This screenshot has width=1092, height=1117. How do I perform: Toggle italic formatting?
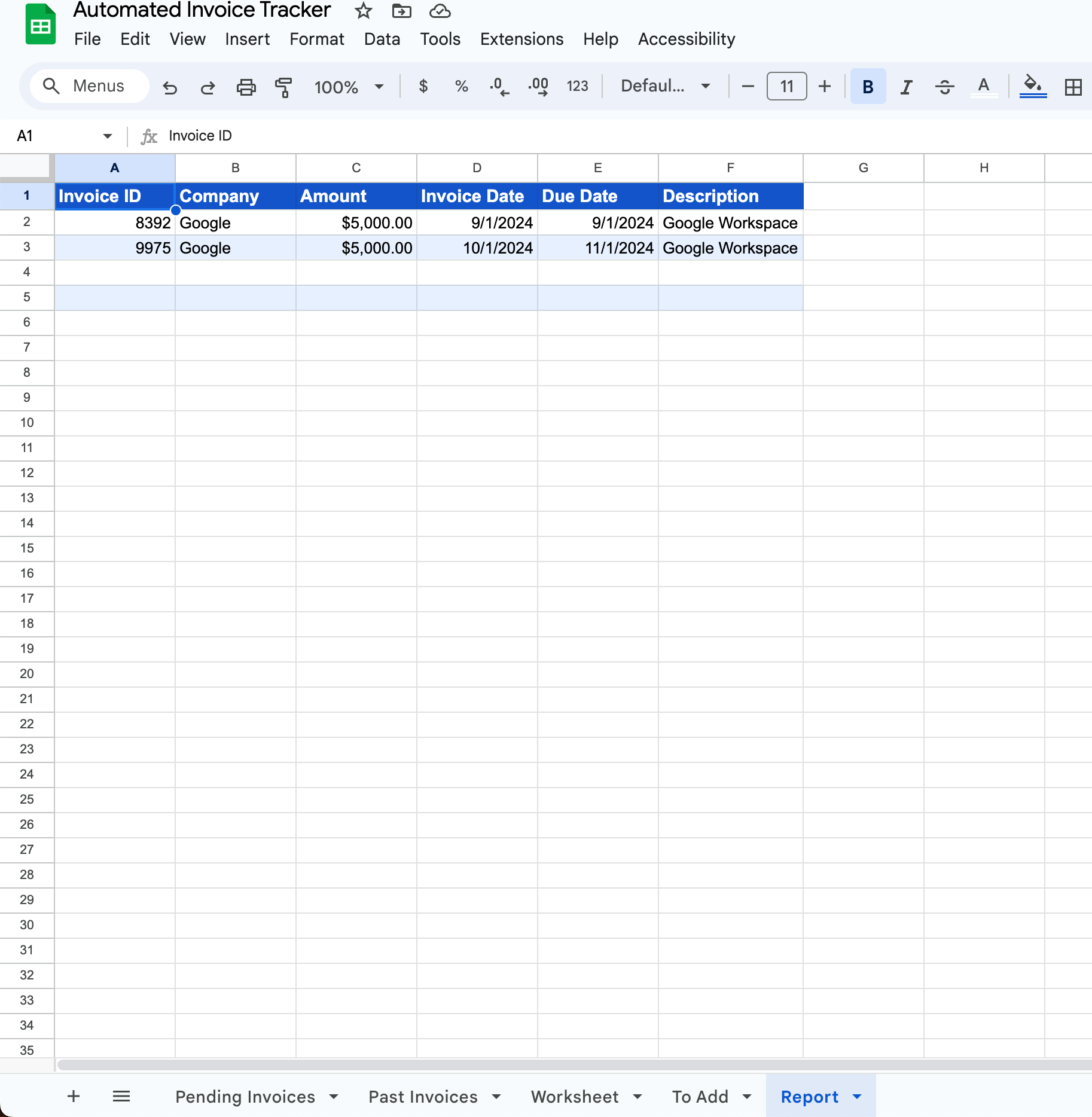(906, 87)
